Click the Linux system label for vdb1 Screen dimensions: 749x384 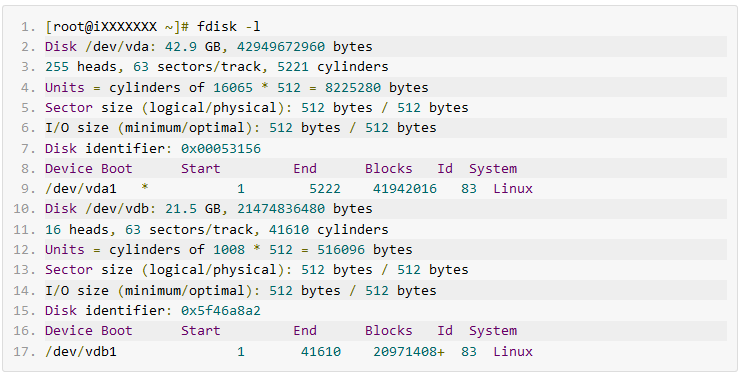tap(513, 352)
